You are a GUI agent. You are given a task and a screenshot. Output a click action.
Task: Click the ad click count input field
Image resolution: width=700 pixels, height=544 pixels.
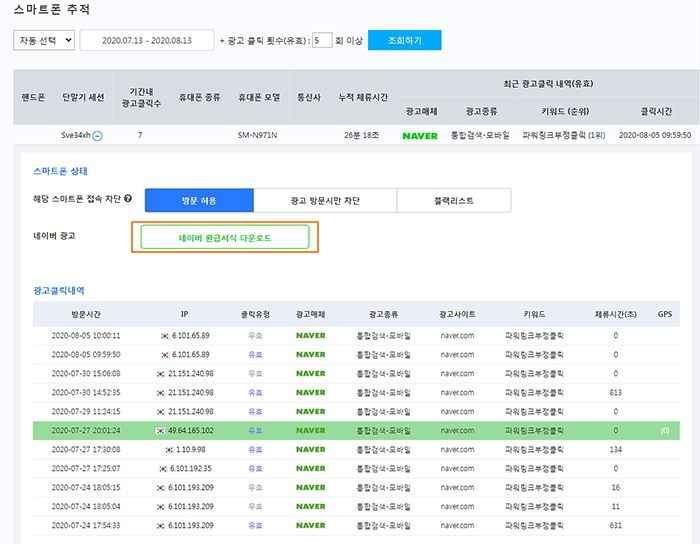pyautogui.click(x=322, y=40)
